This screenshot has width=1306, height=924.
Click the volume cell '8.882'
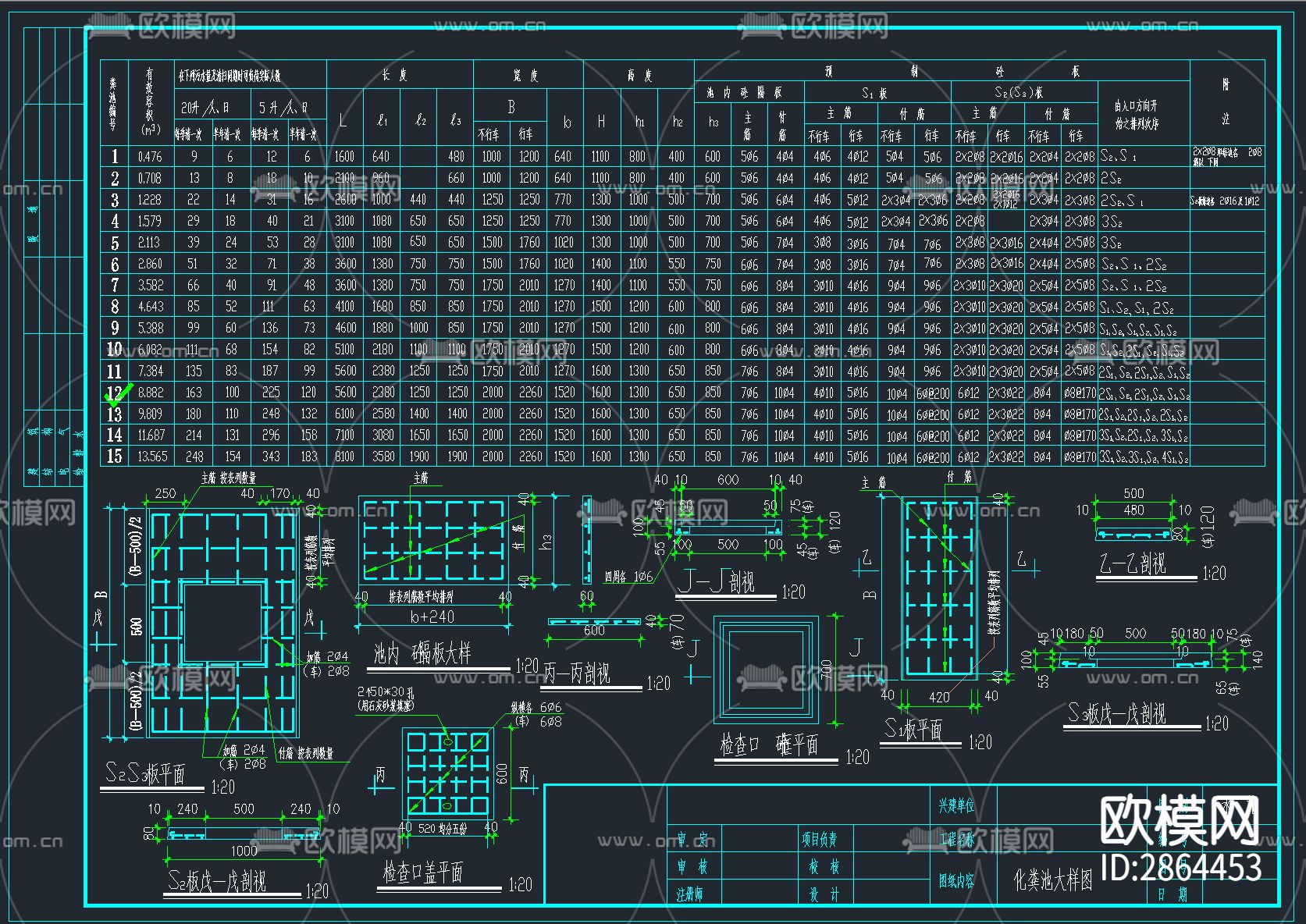[x=150, y=393]
